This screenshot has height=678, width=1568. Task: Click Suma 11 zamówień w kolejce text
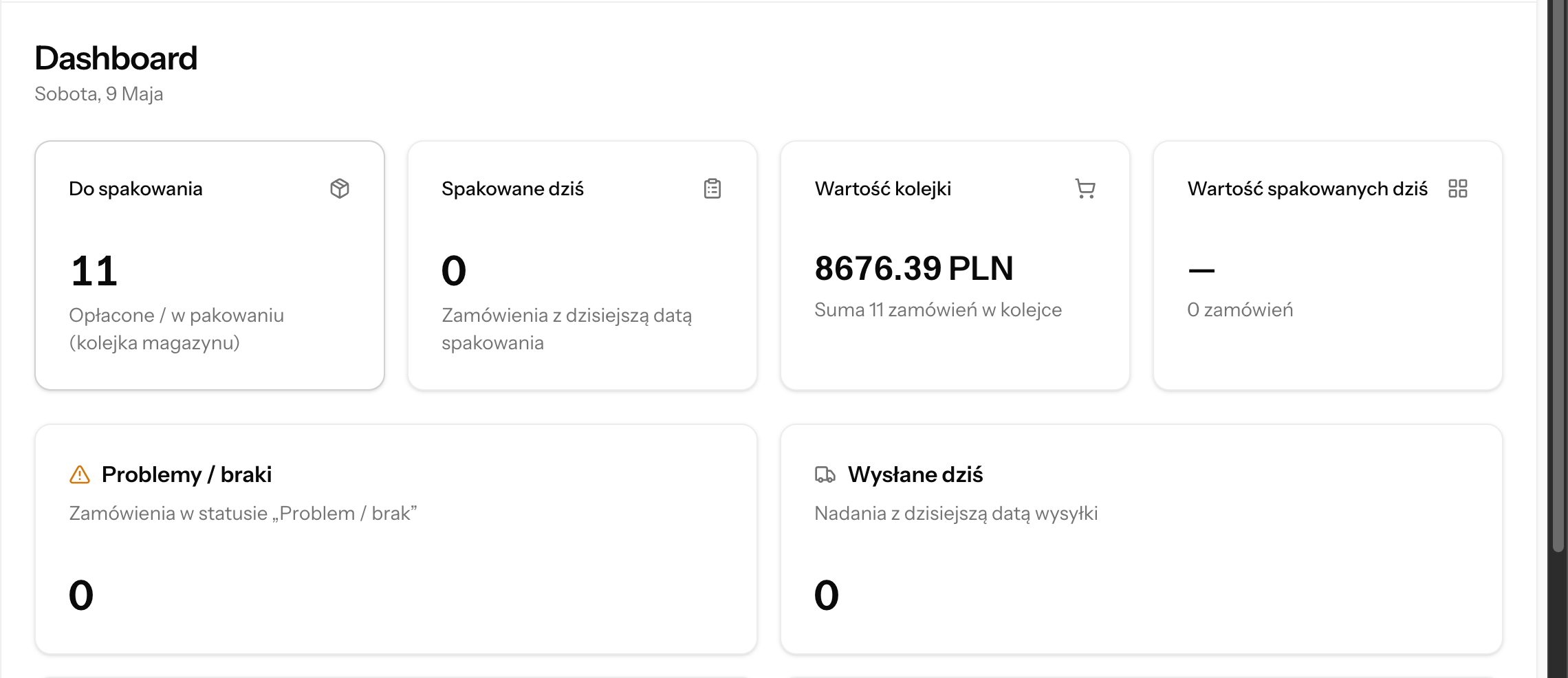(x=938, y=310)
